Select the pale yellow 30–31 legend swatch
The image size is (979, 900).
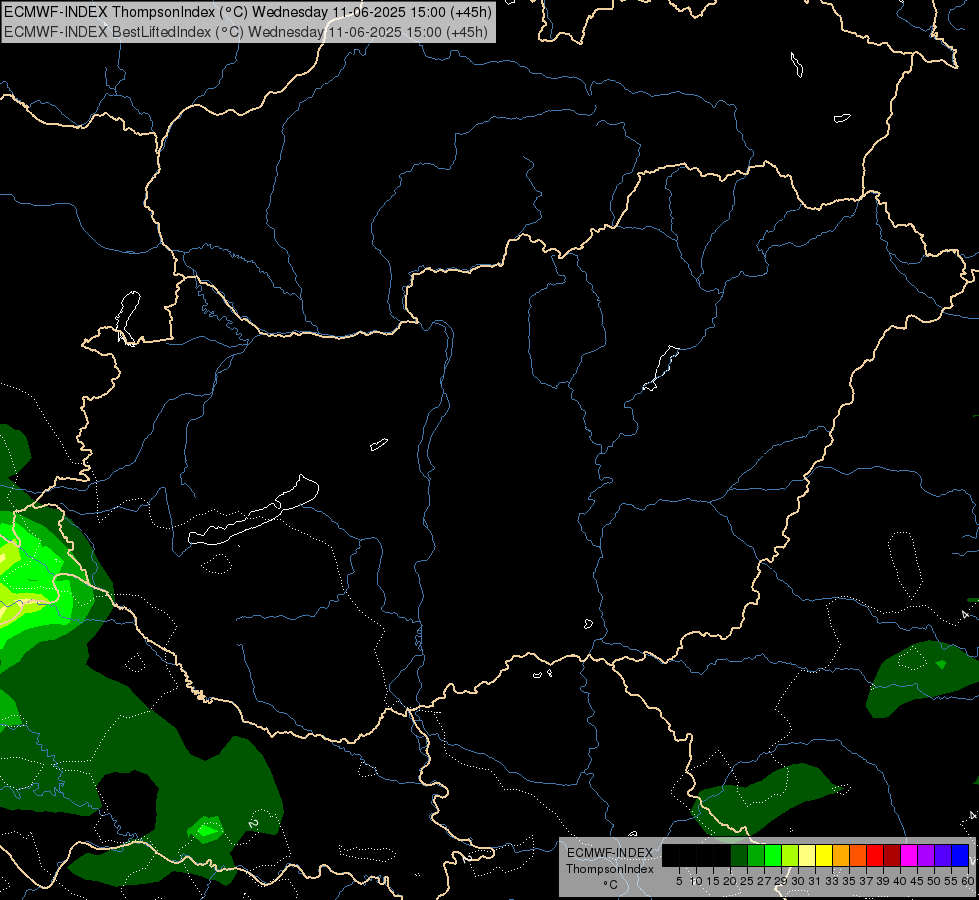(807, 855)
